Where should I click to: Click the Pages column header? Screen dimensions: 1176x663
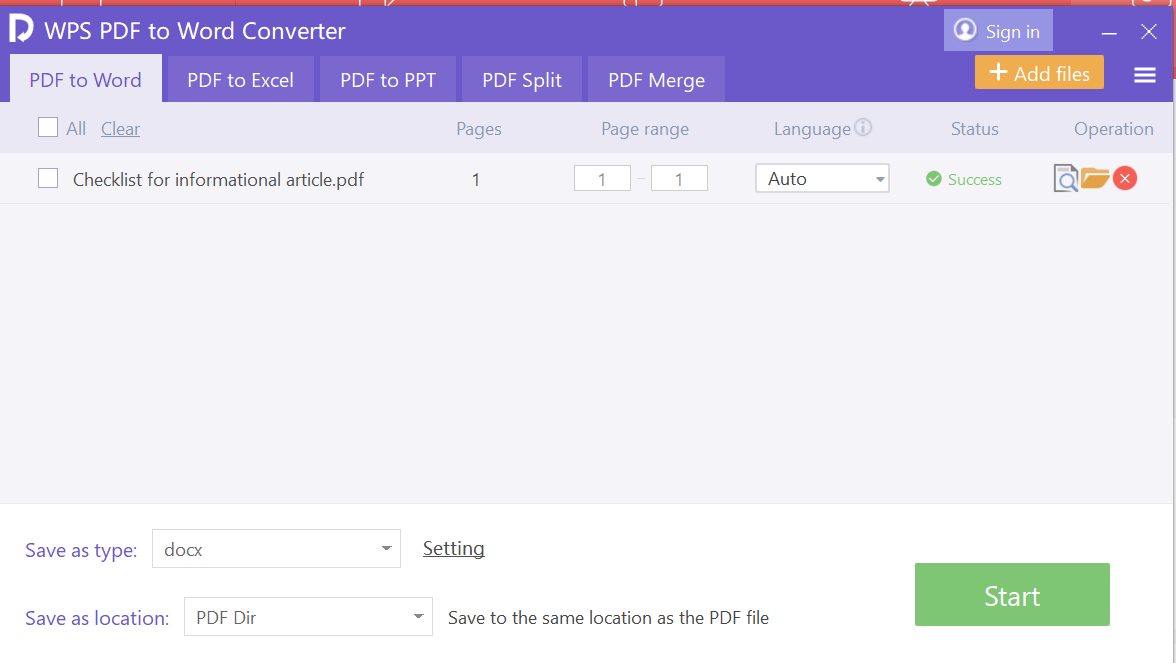click(479, 129)
